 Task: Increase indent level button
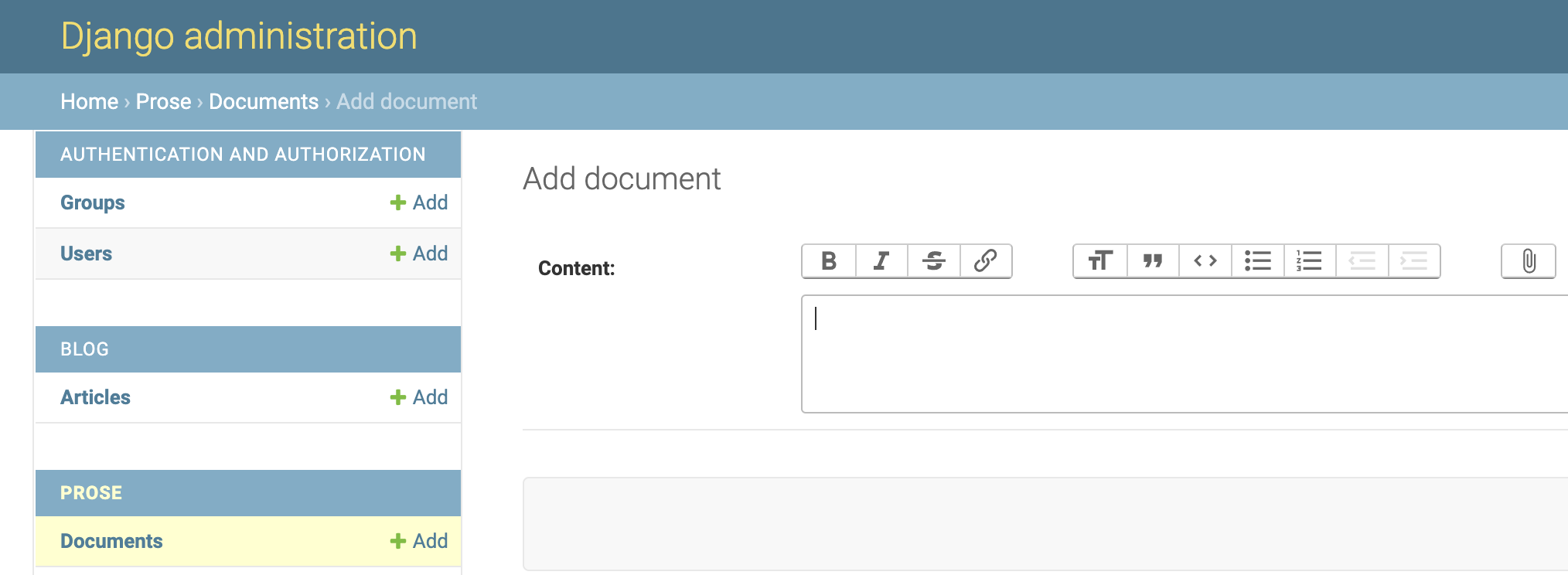(x=1414, y=261)
